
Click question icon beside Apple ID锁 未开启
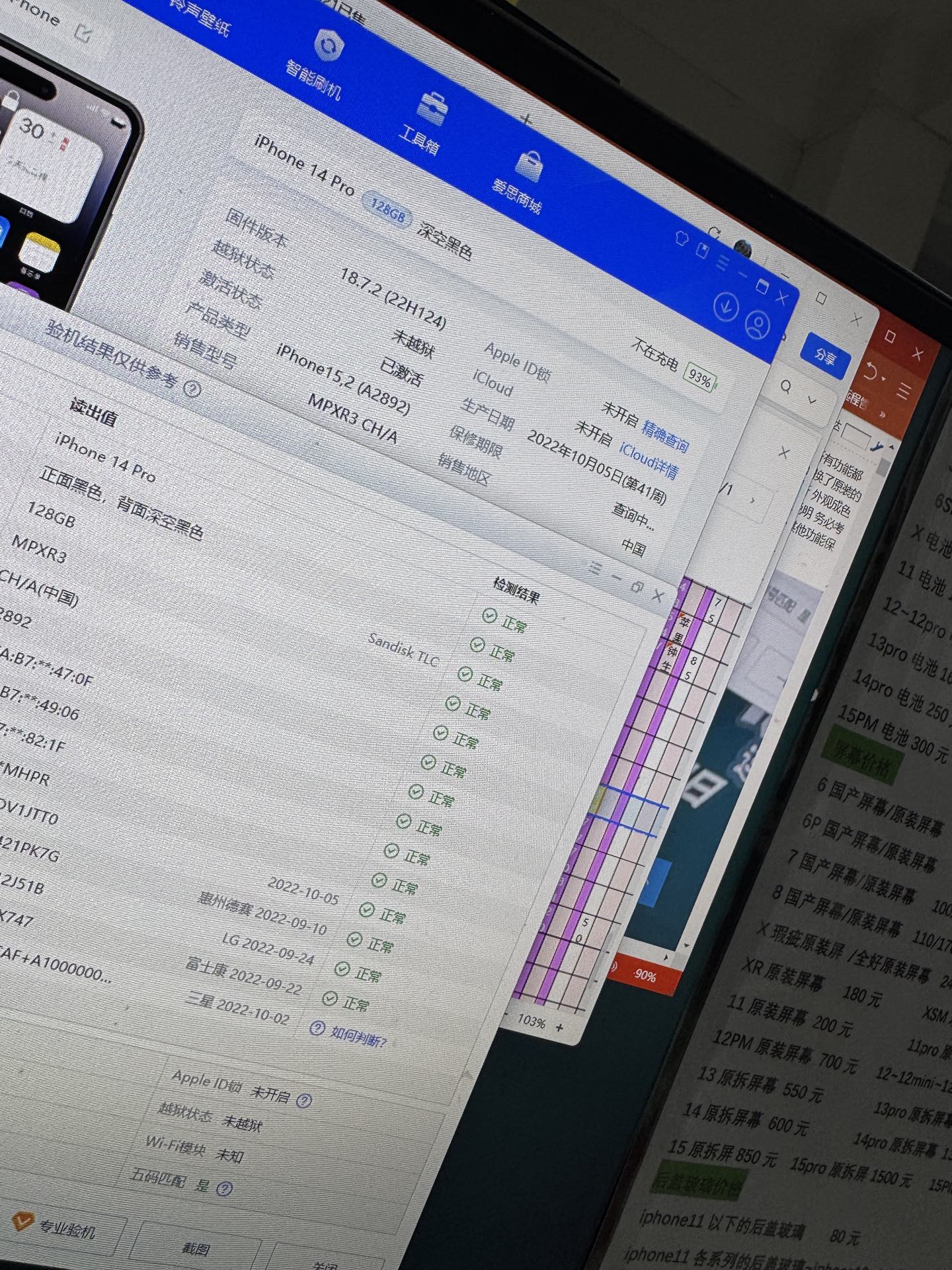point(303,1101)
